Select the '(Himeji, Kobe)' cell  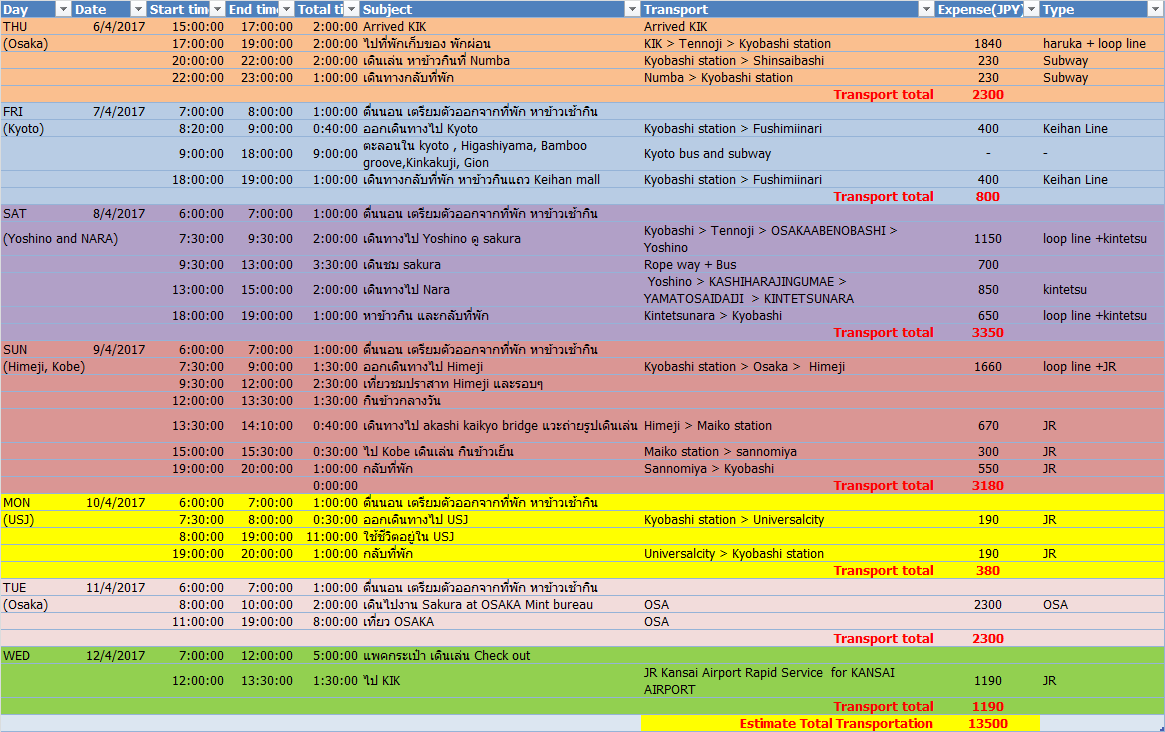click(44, 367)
